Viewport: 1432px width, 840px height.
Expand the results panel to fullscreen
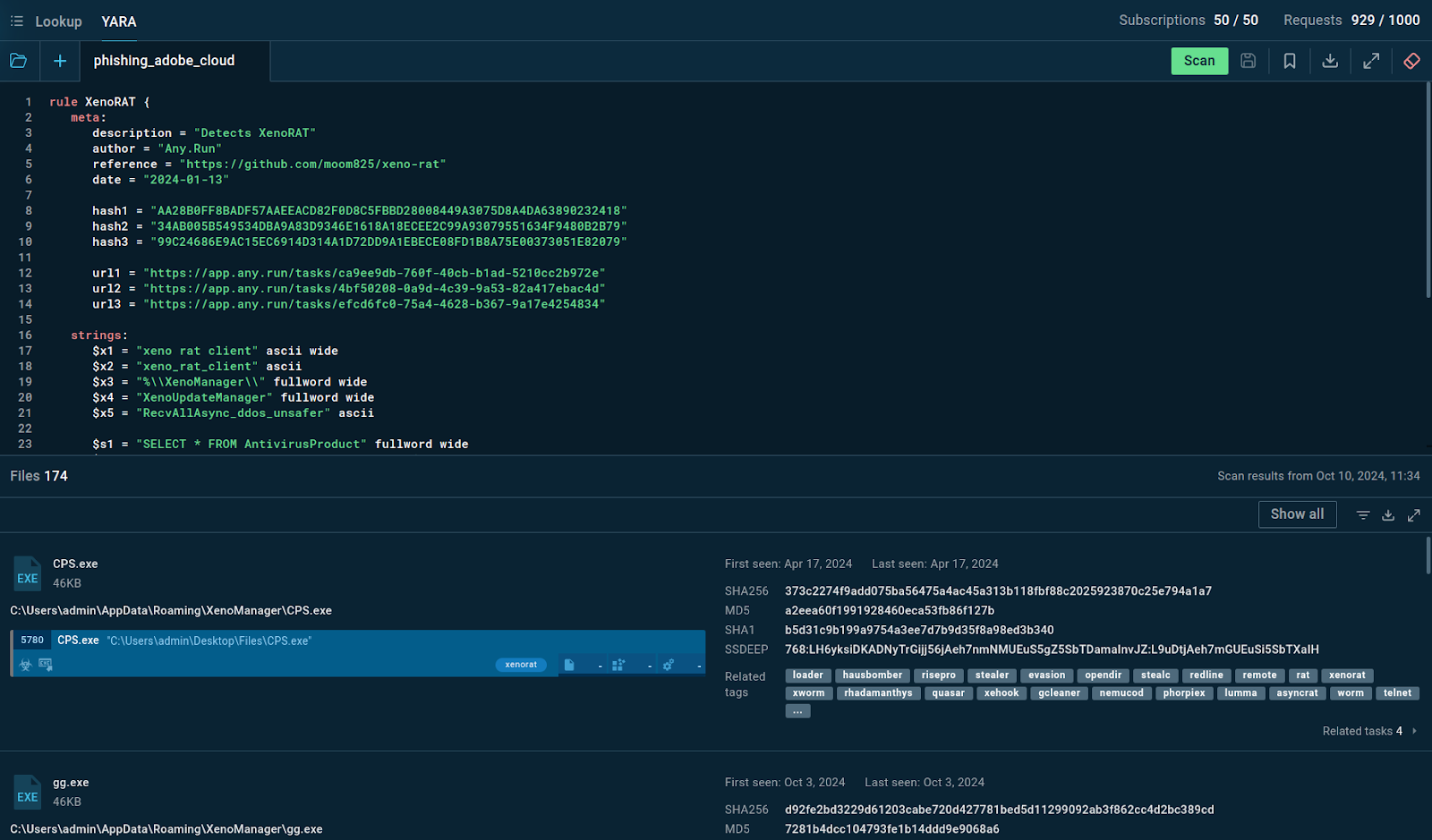point(1414,515)
